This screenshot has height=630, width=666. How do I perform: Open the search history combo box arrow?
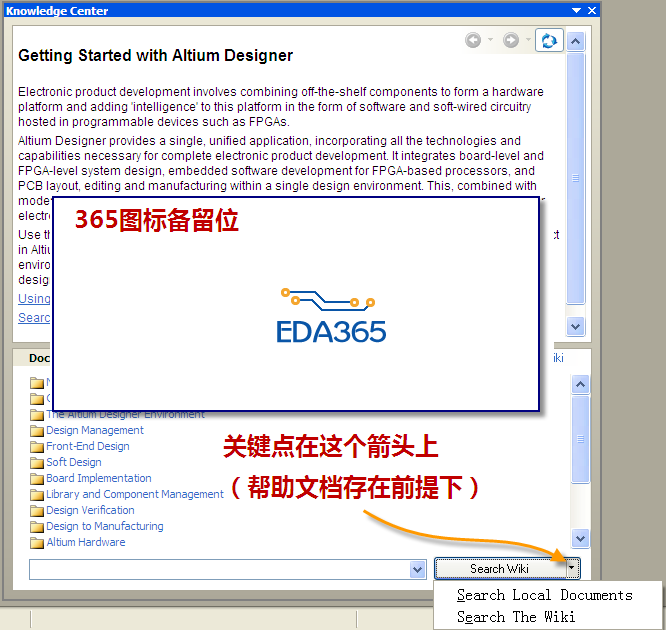[418, 569]
